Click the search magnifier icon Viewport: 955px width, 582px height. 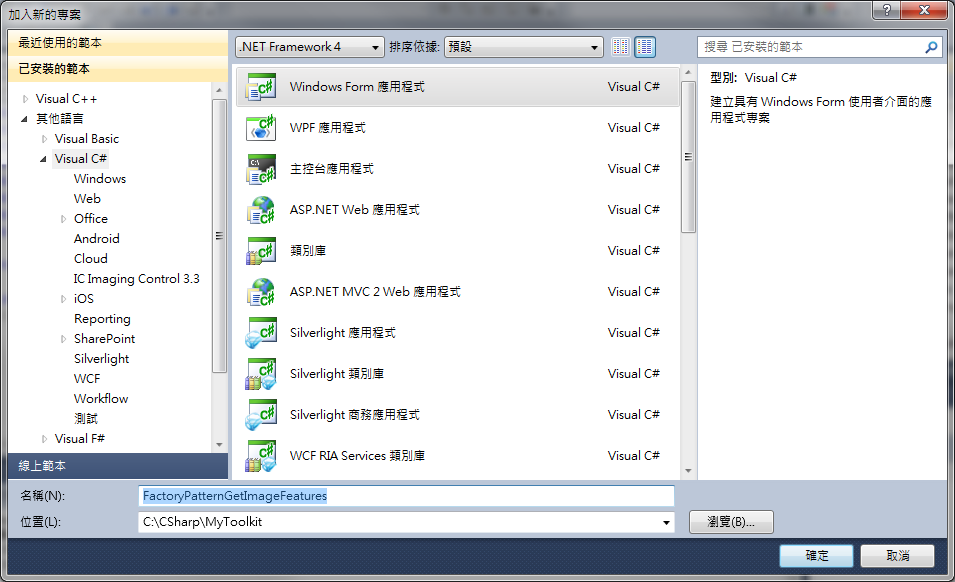click(931, 47)
